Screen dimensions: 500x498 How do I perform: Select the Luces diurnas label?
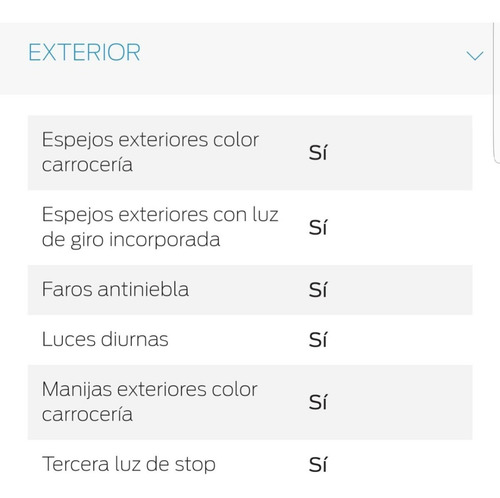coord(105,339)
